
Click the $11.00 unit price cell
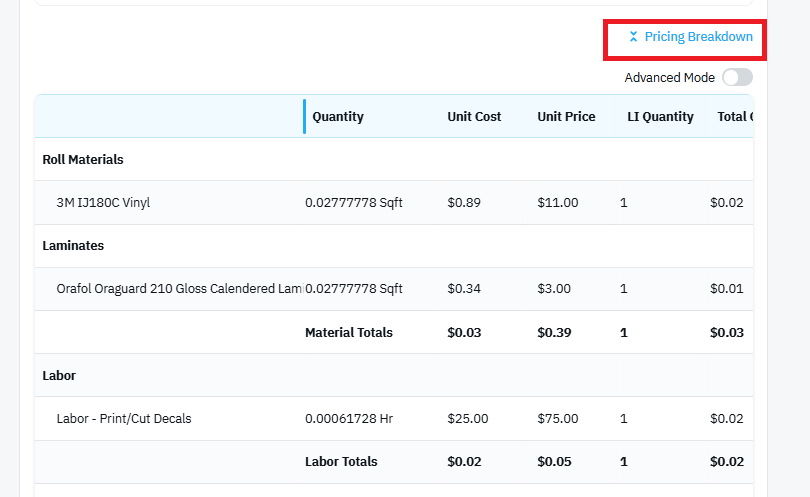click(x=557, y=203)
